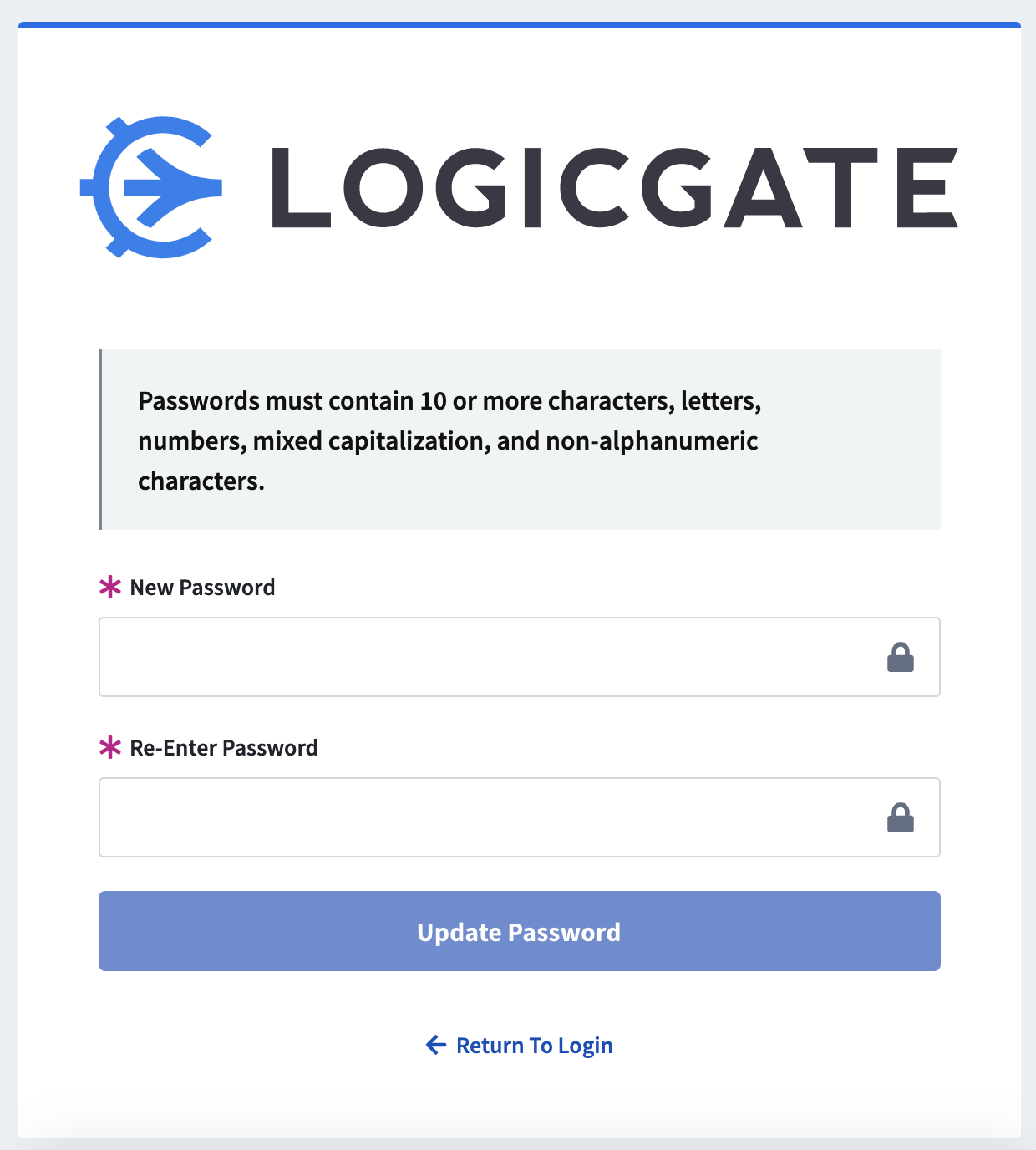Click the LogicGate gear arrow logo icon

pos(151,187)
